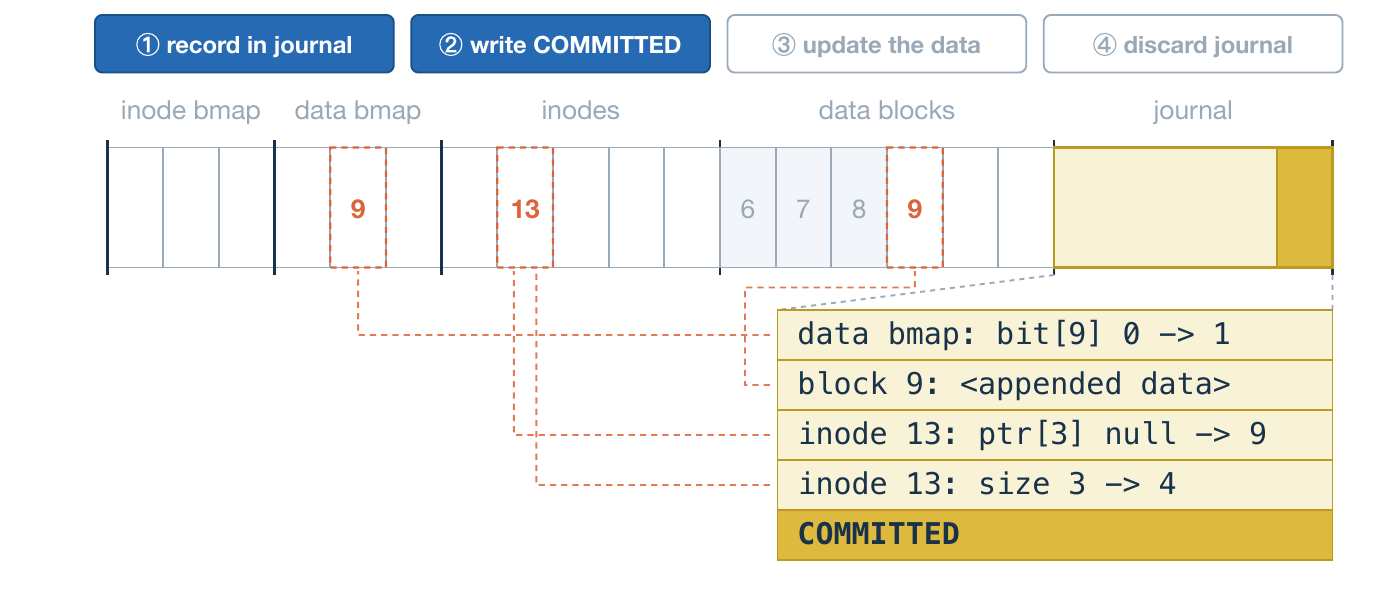This screenshot has height=605, width=1400.
Task: Select journal entry inode 13 size
Action: pyautogui.click(x=1055, y=485)
